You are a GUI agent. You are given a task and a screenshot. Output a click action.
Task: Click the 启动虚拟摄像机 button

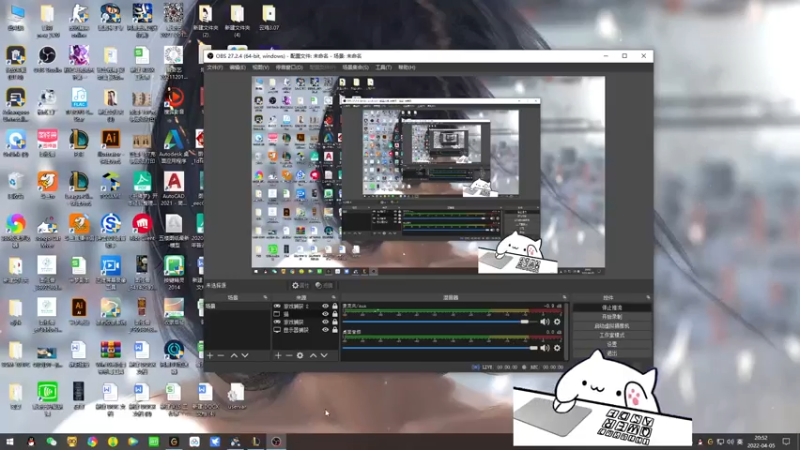612,326
